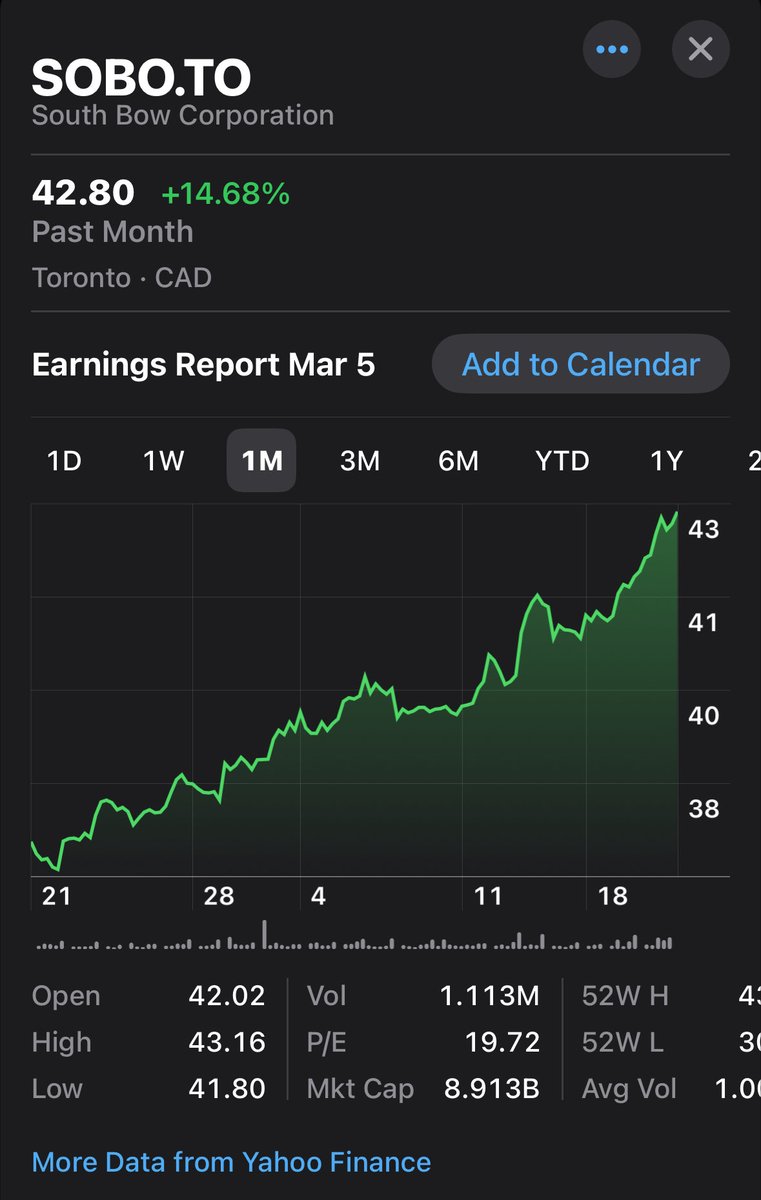Tap the Past Month label

(x=113, y=232)
